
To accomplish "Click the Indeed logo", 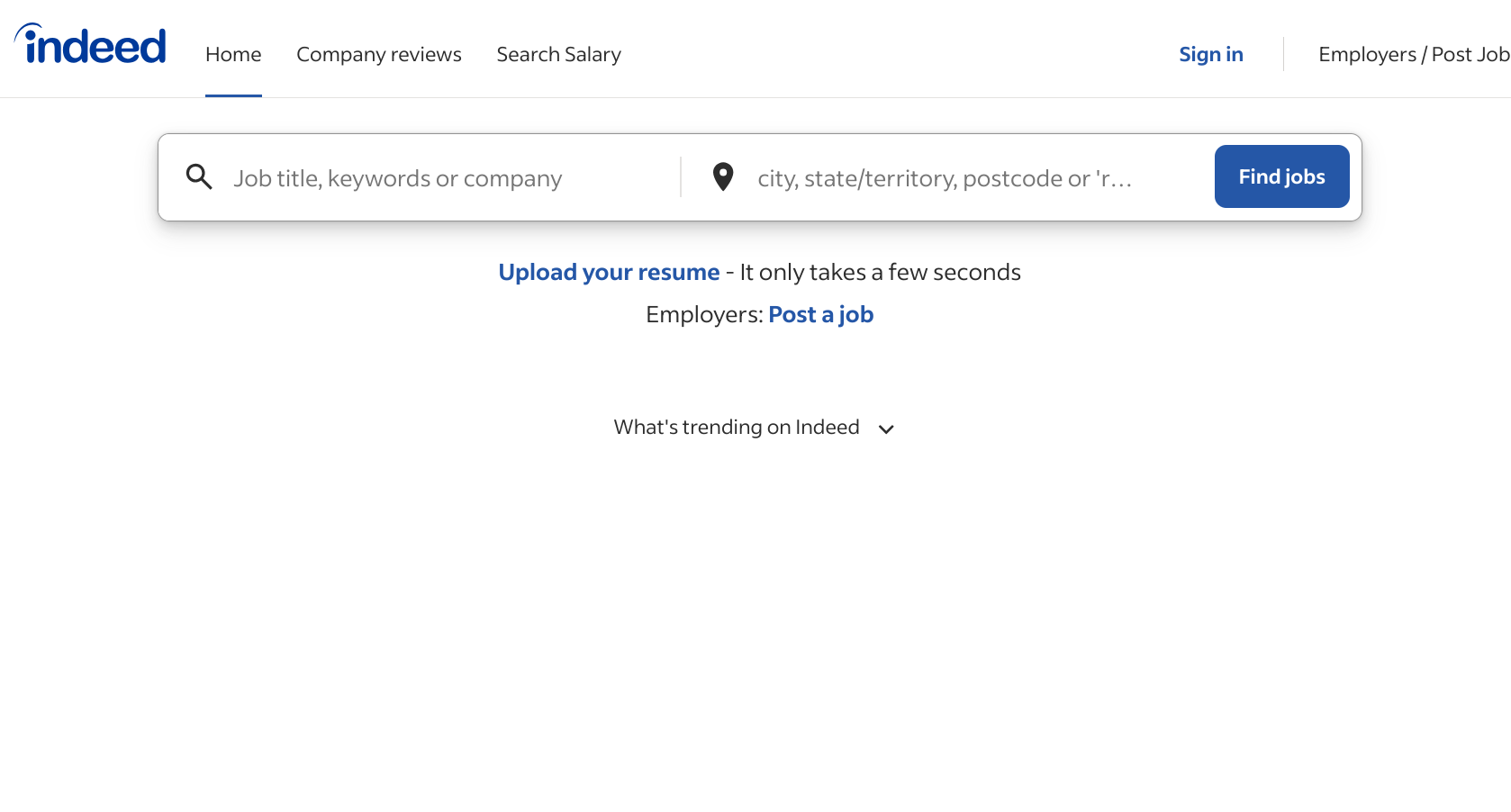I will [x=90, y=45].
